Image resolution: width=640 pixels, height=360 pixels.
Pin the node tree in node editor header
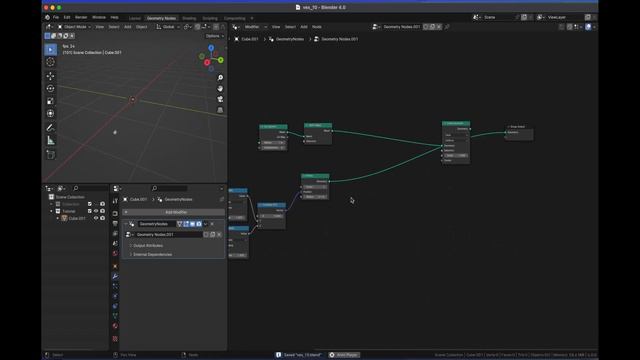click(x=447, y=27)
